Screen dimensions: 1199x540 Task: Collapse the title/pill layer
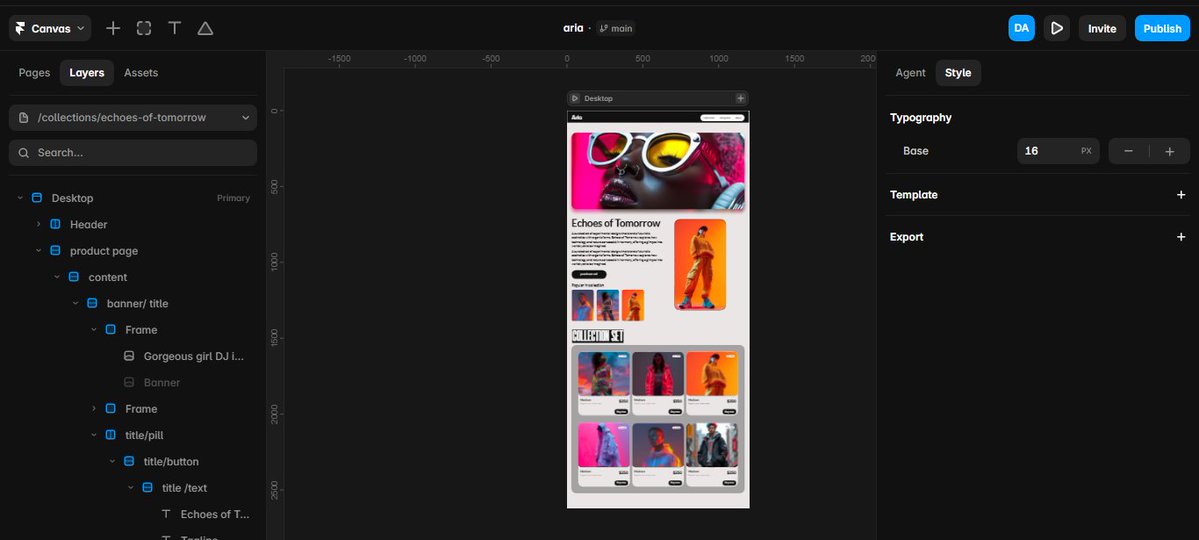[x=93, y=435]
